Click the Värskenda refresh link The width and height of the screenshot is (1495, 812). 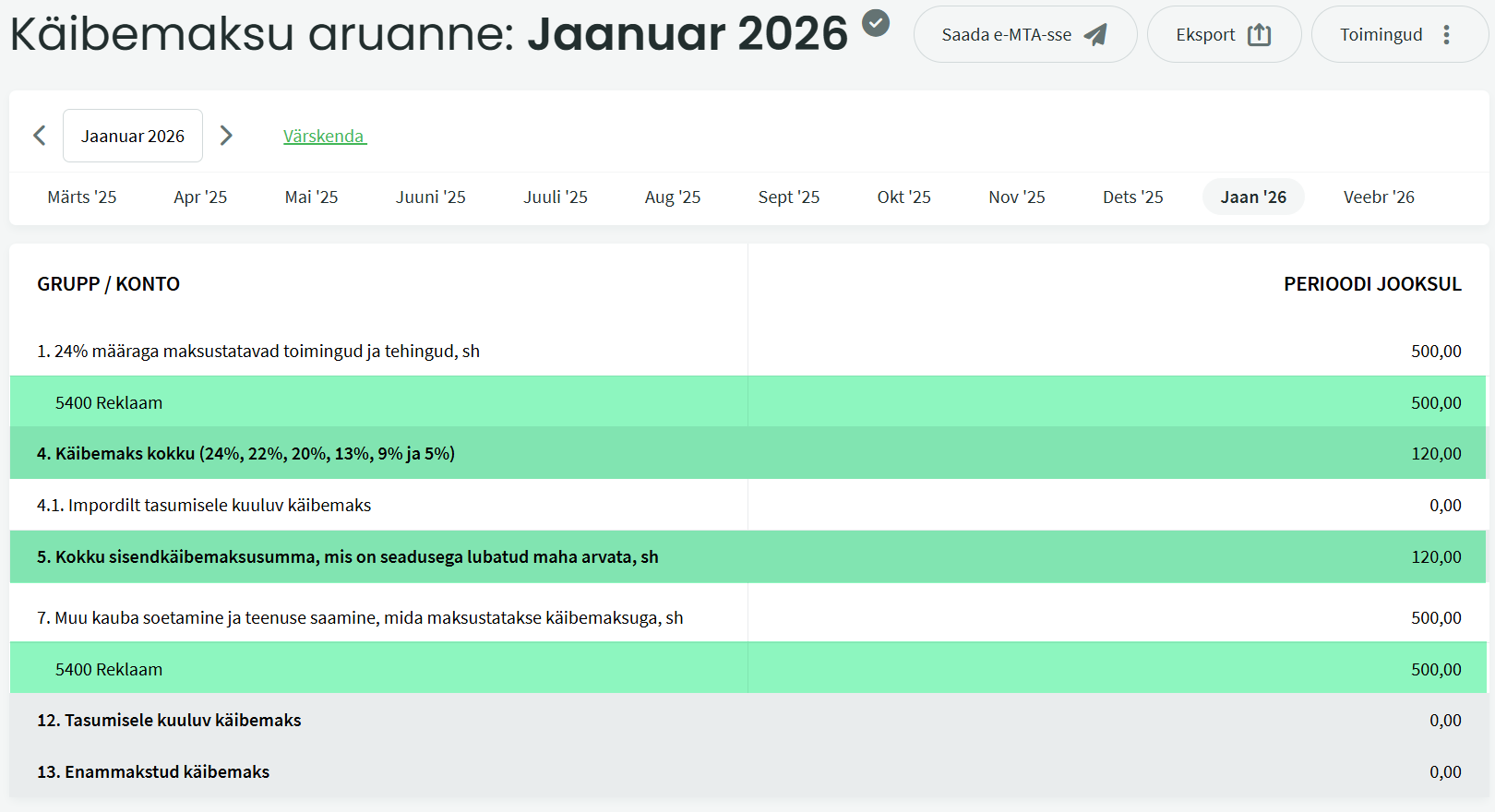pyautogui.click(x=324, y=136)
